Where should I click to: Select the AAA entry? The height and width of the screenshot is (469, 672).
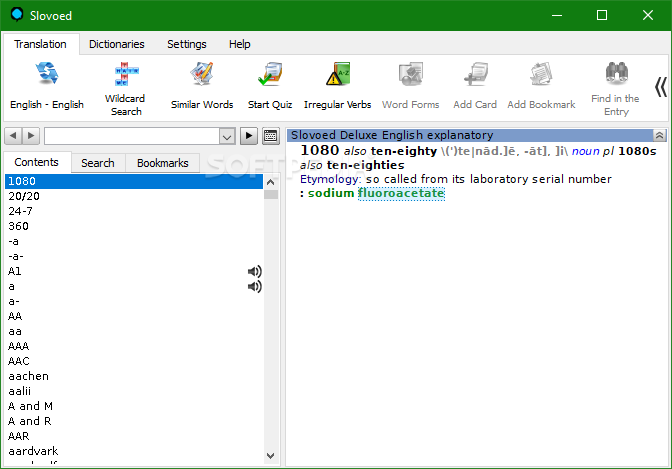click(x=134, y=346)
